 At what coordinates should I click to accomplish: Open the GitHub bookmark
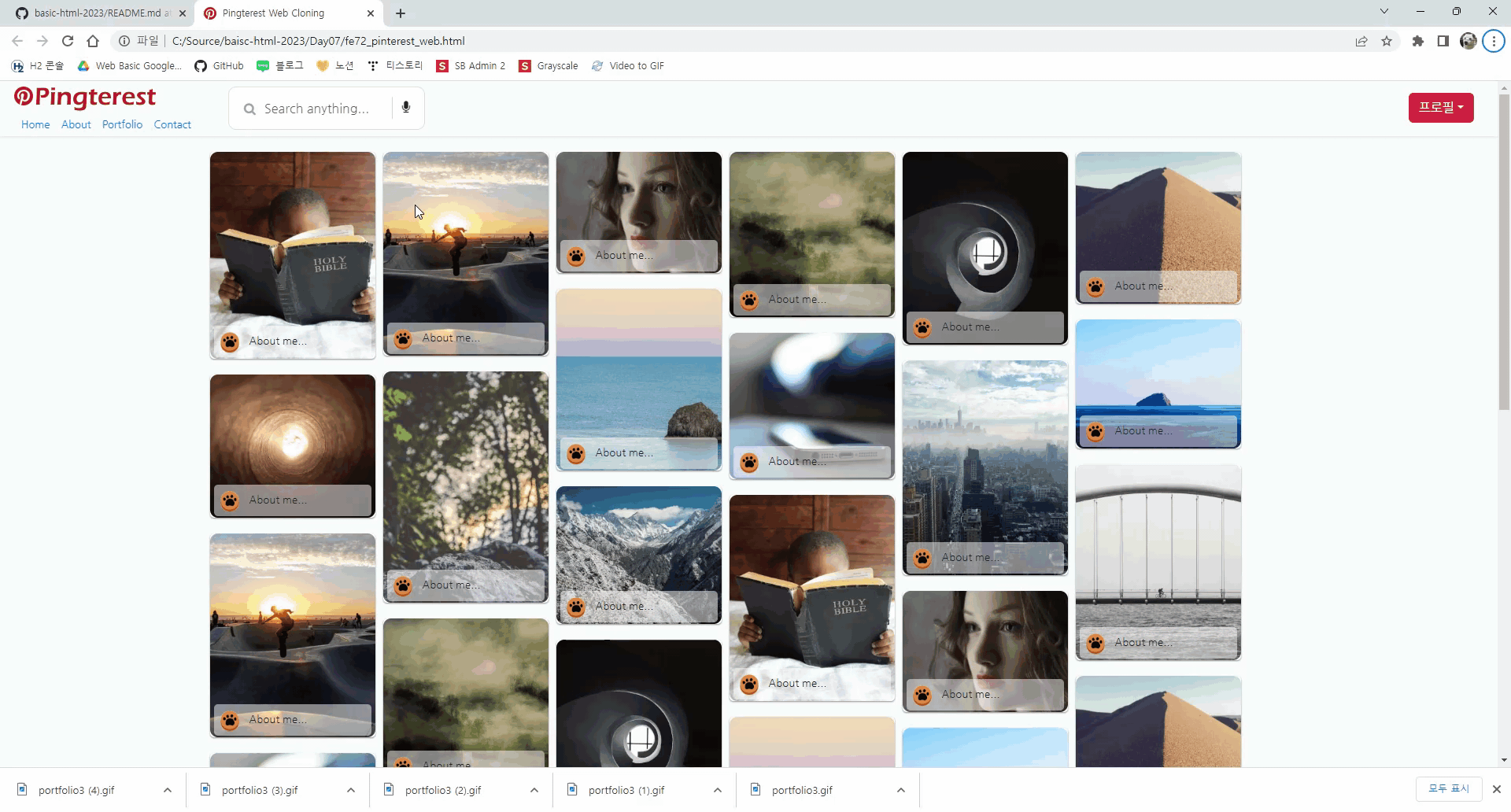[x=219, y=66]
